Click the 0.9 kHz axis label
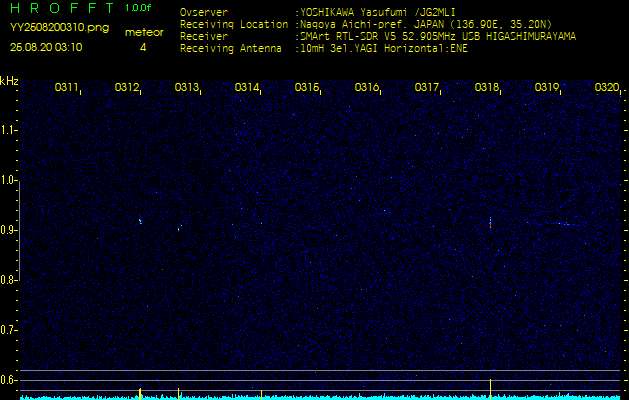 (8, 230)
